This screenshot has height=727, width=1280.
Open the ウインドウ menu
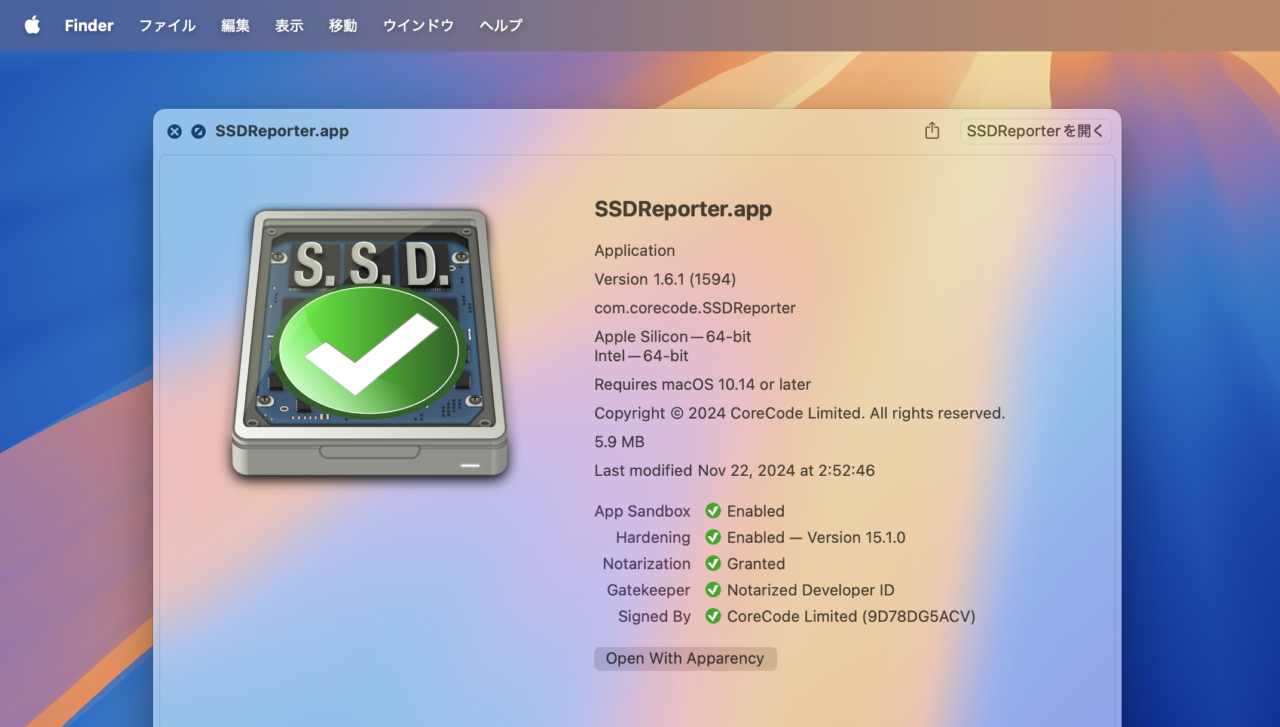(x=418, y=25)
